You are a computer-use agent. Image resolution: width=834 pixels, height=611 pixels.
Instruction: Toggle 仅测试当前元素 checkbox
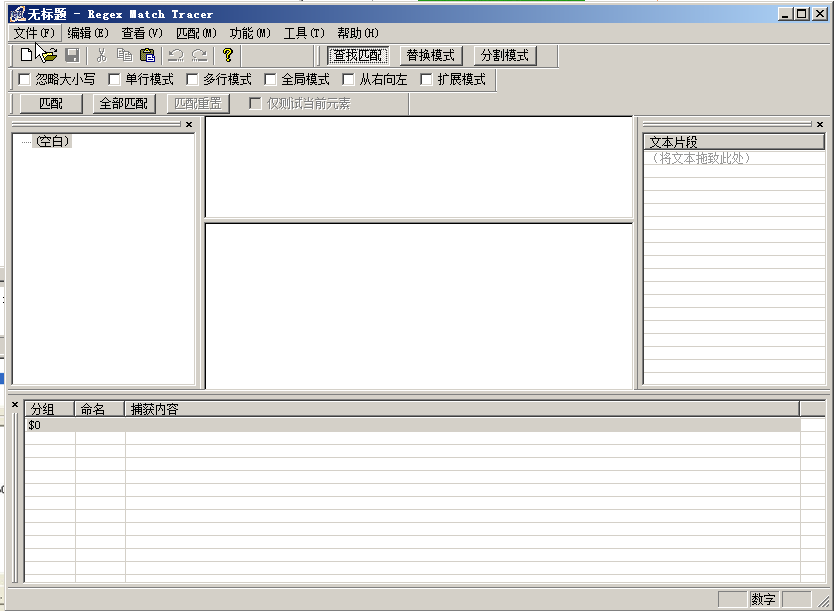[255, 103]
